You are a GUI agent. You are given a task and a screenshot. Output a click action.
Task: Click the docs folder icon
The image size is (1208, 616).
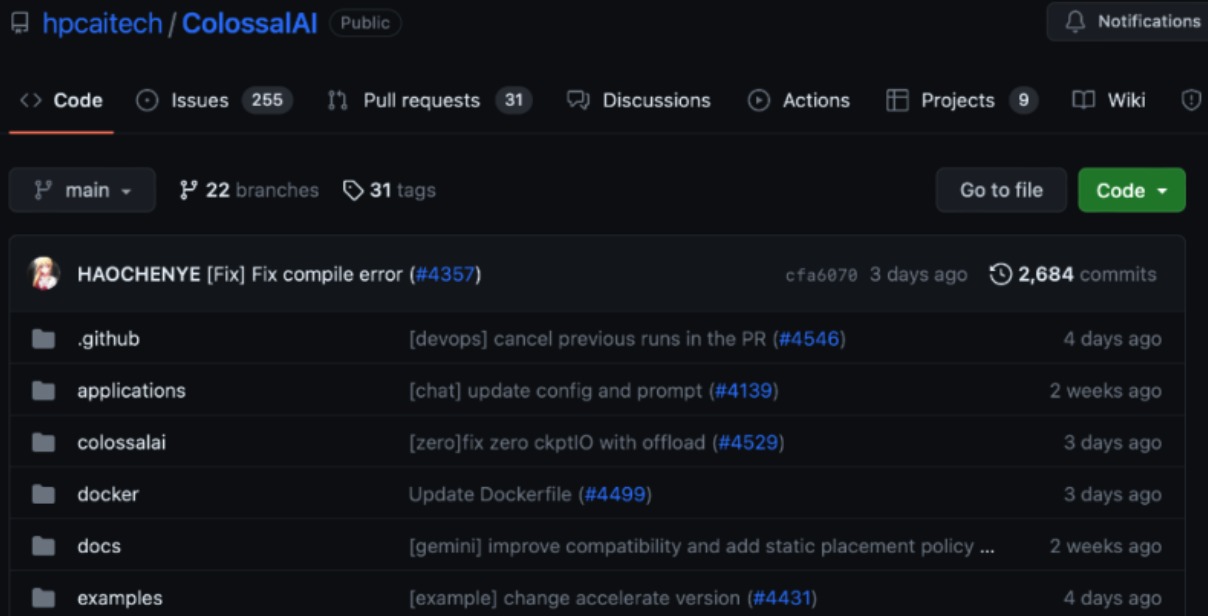(x=43, y=546)
